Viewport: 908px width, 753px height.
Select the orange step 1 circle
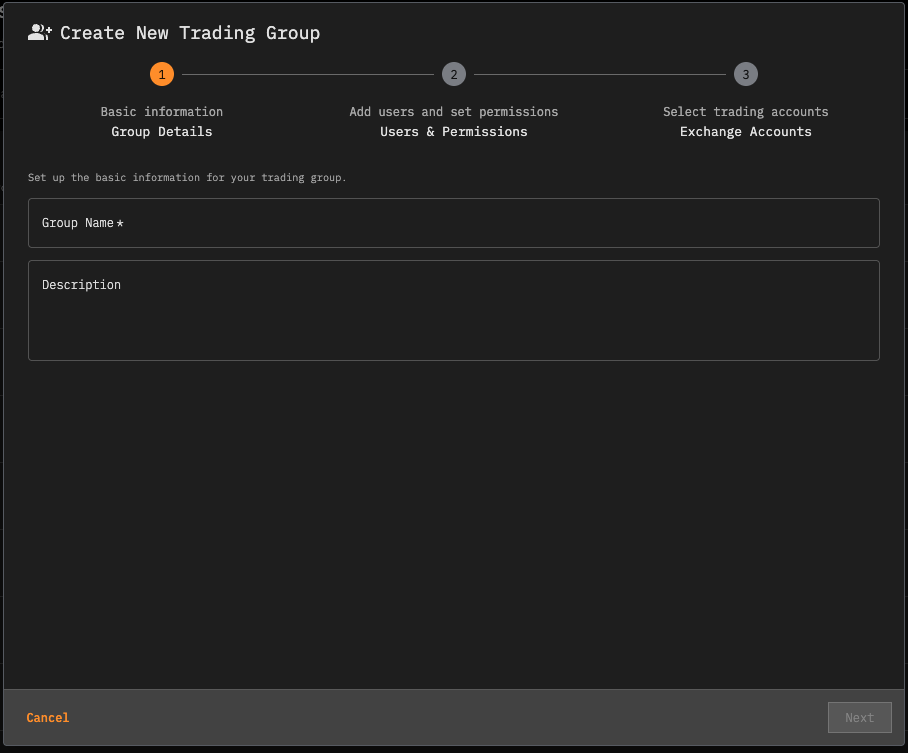(162, 74)
